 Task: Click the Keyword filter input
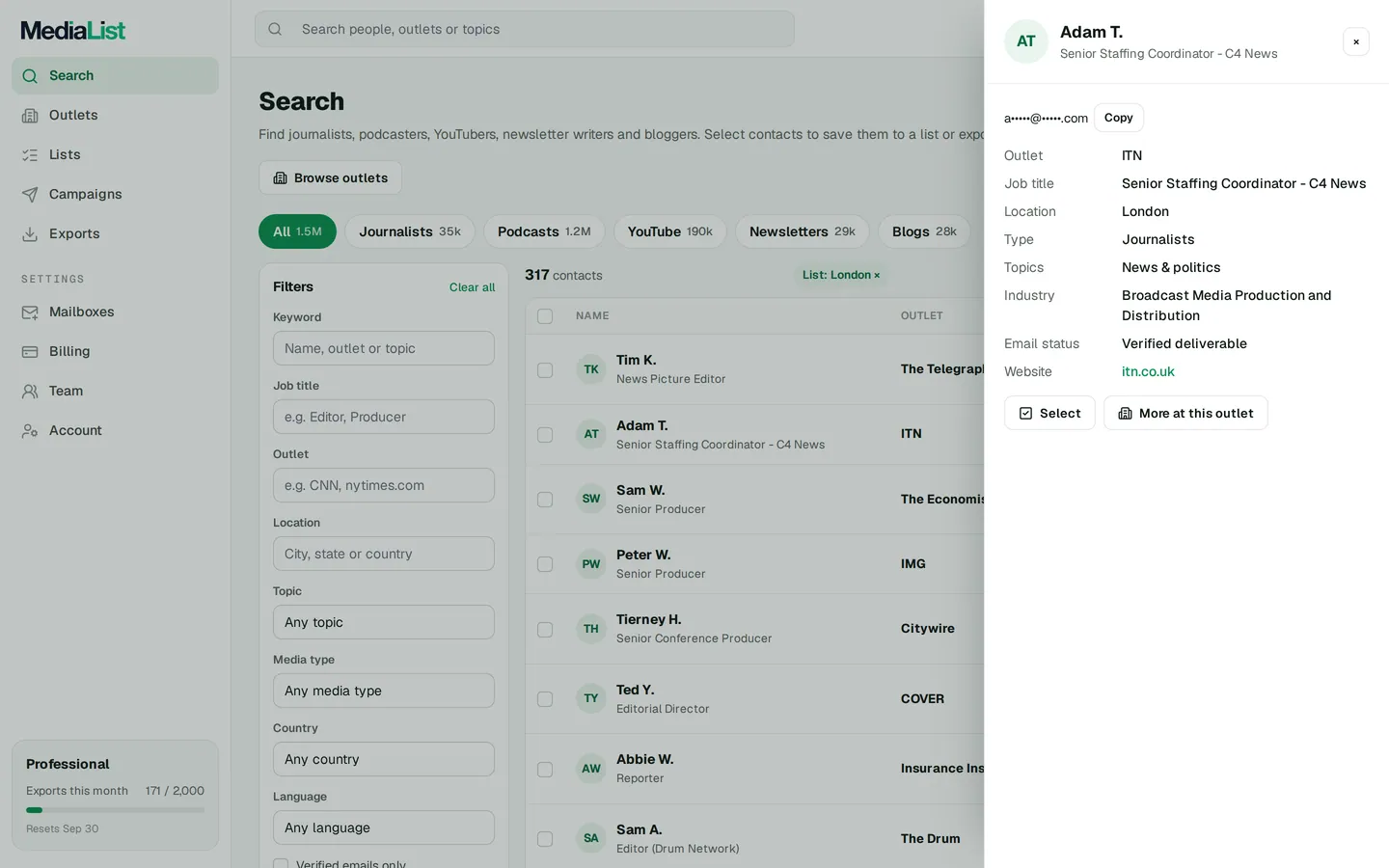pos(384,348)
